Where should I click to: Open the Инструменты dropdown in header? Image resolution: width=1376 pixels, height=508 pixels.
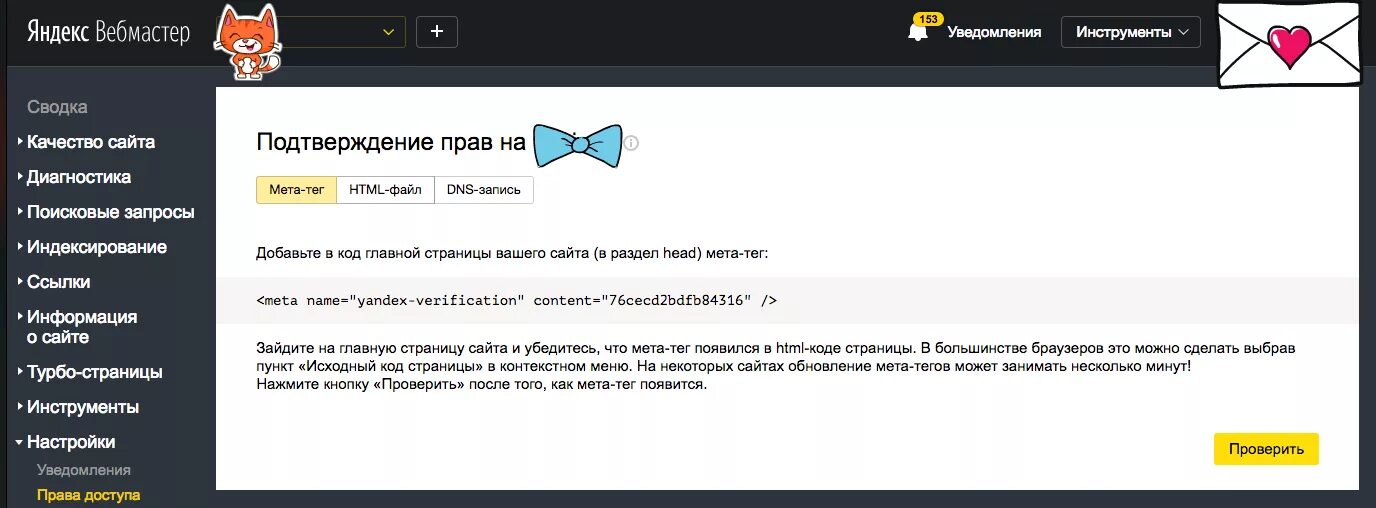coord(1131,32)
